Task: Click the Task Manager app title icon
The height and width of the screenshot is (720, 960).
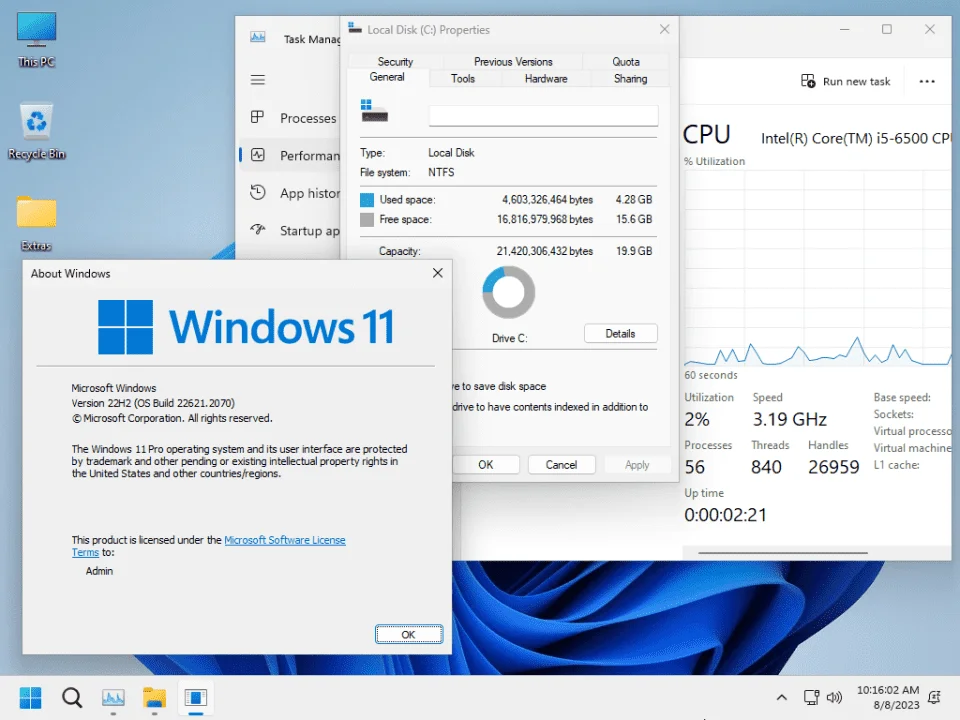Action: point(258,37)
